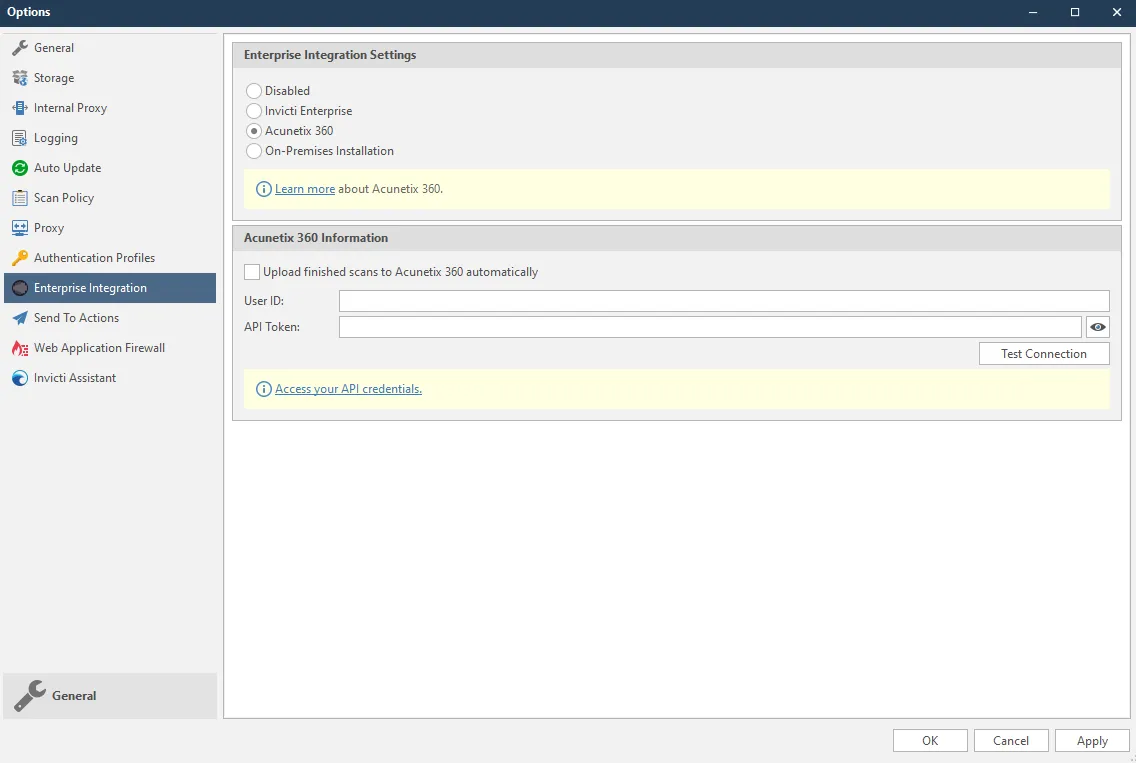
Task: Enable upload finished scans automatically checkbox
Action: tap(252, 272)
